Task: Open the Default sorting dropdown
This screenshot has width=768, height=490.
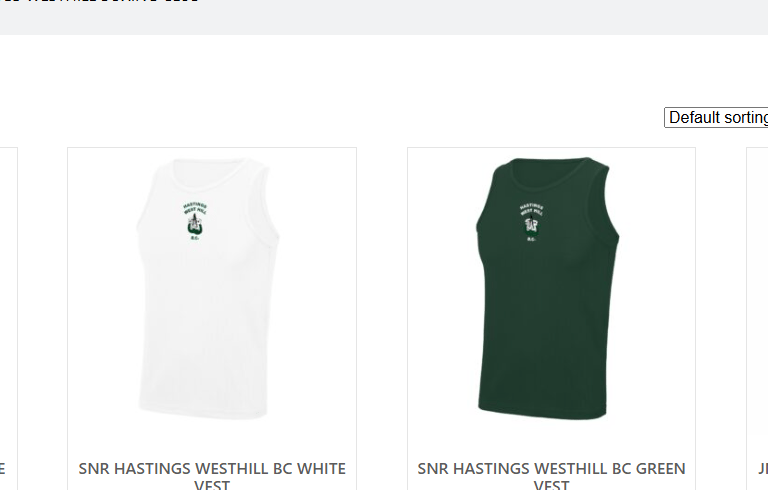Action: [716, 118]
